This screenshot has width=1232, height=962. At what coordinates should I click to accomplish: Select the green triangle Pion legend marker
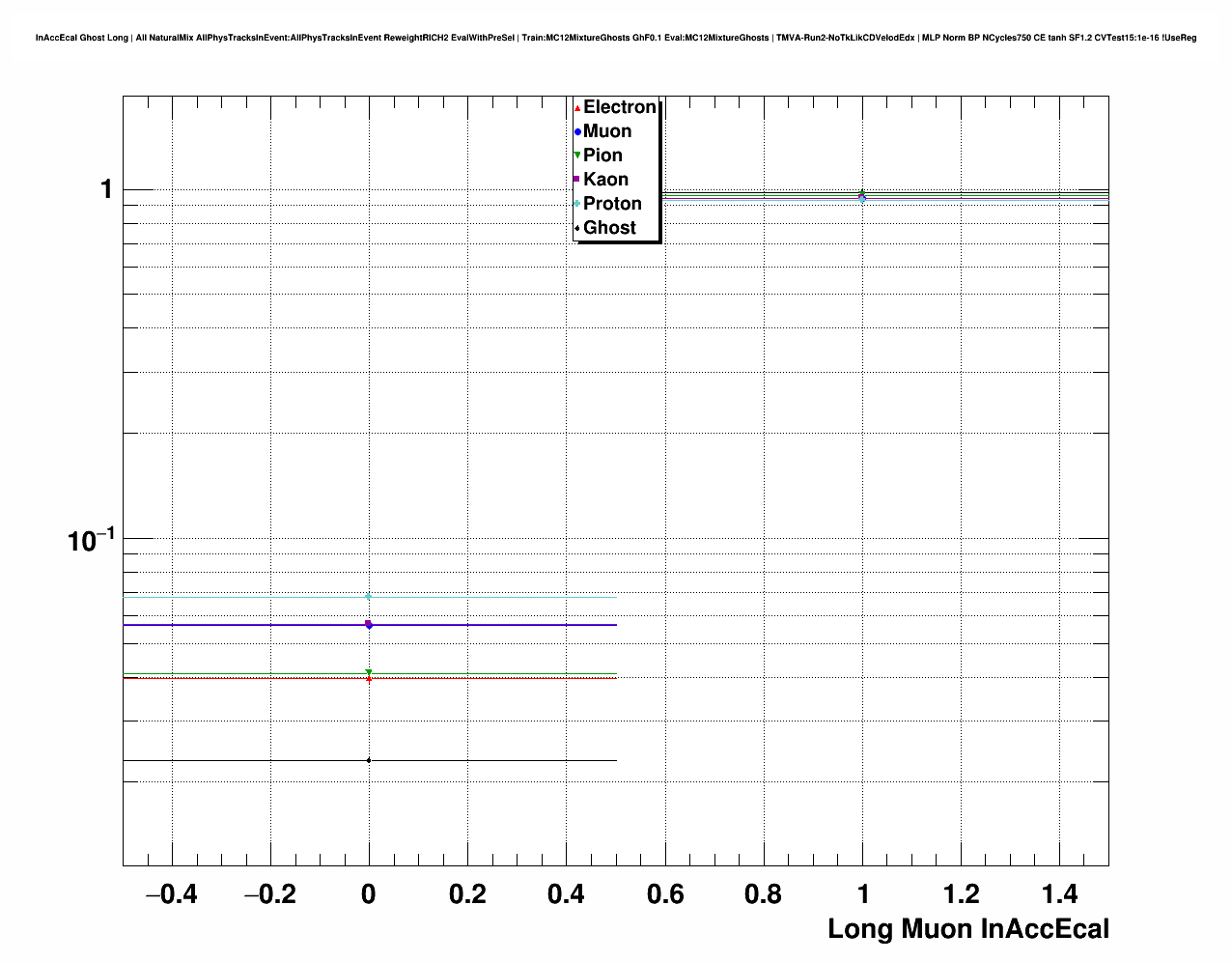tap(577, 156)
